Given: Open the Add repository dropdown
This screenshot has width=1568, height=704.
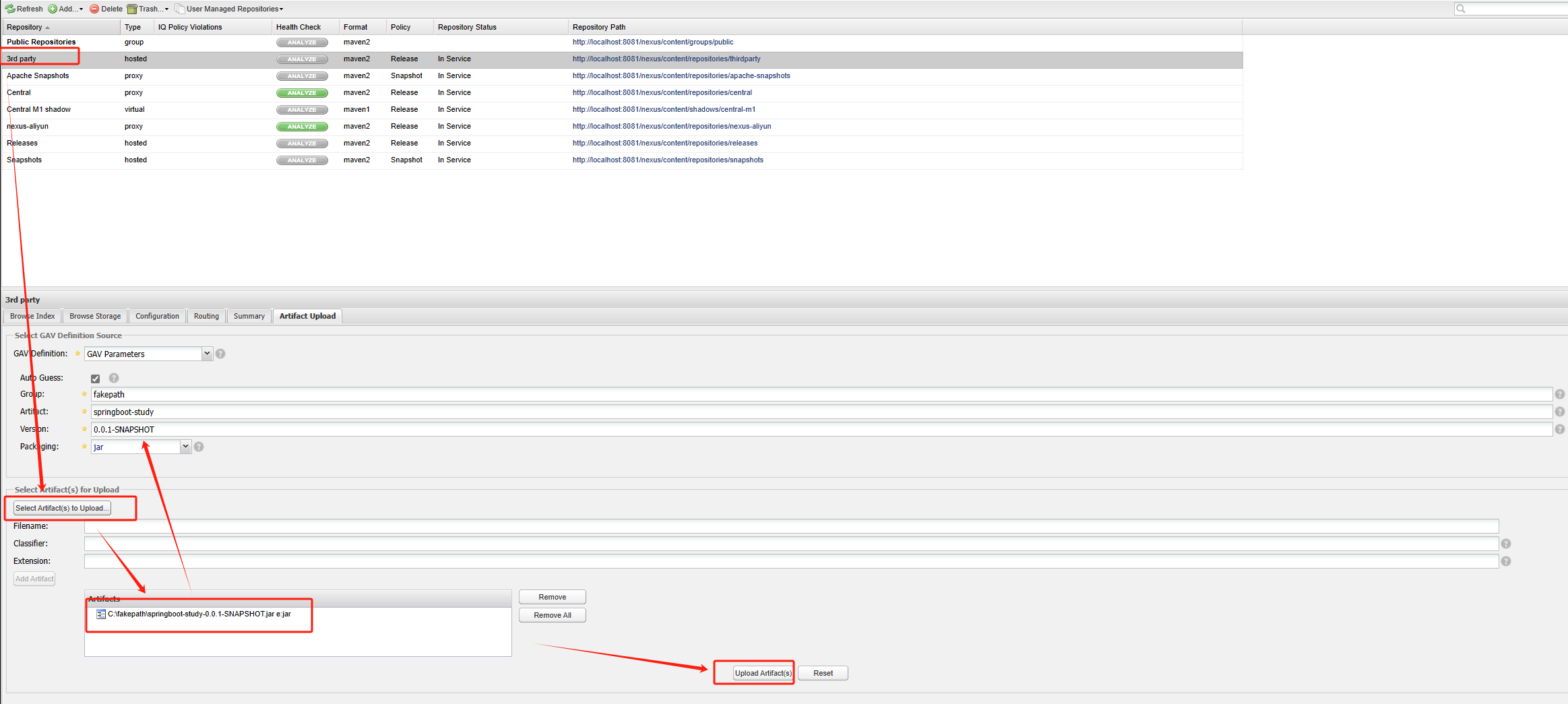Looking at the screenshot, I should [x=66, y=9].
